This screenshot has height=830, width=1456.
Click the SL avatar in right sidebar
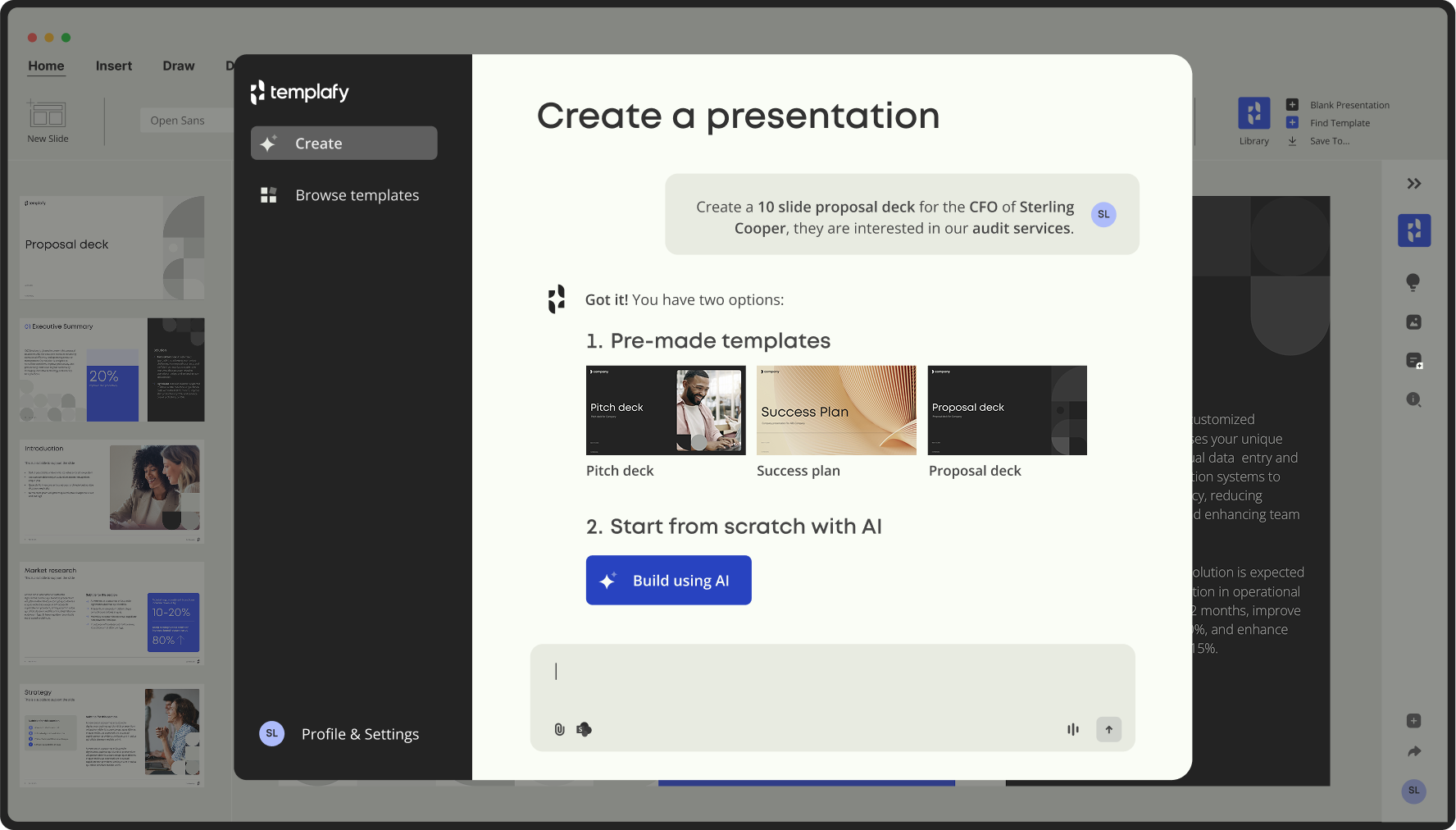pyautogui.click(x=1413, y=791)
